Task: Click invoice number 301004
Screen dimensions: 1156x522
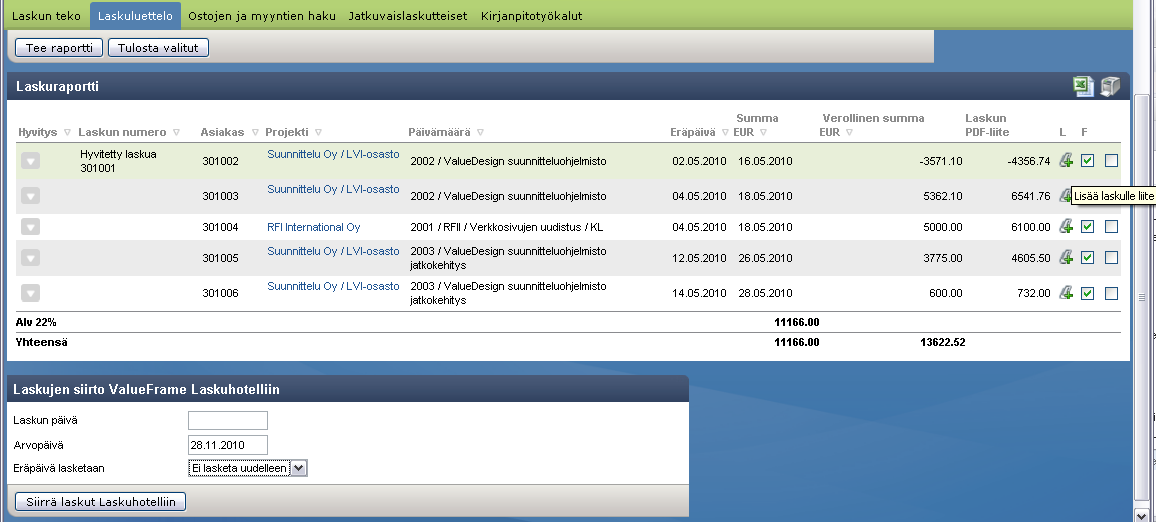Action: tap(220, 227)
